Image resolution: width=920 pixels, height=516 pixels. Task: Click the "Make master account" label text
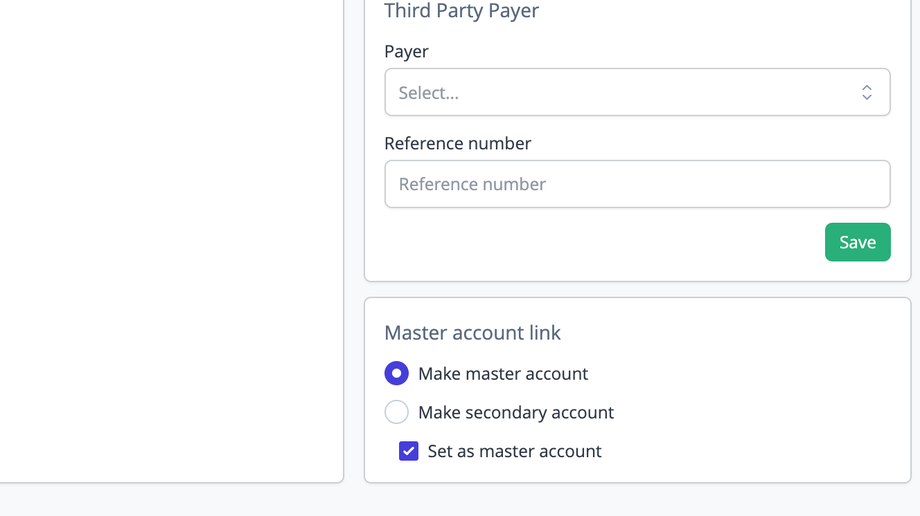503,374
